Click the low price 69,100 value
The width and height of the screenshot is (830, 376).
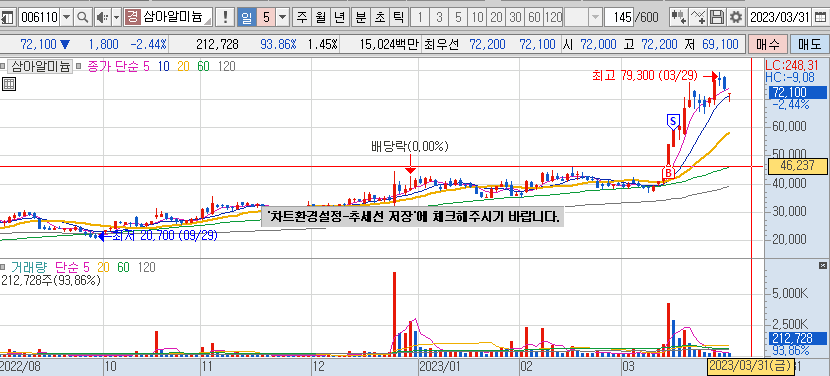pos(719,44)
